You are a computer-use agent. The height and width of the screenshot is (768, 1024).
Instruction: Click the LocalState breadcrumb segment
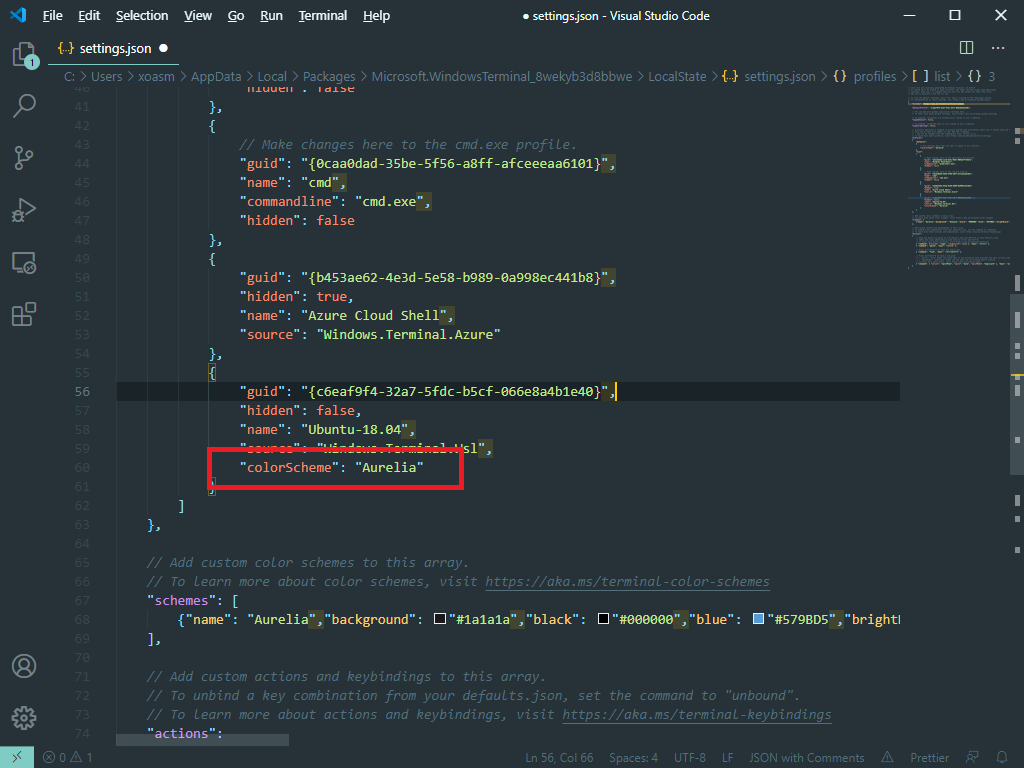(677, 76)
